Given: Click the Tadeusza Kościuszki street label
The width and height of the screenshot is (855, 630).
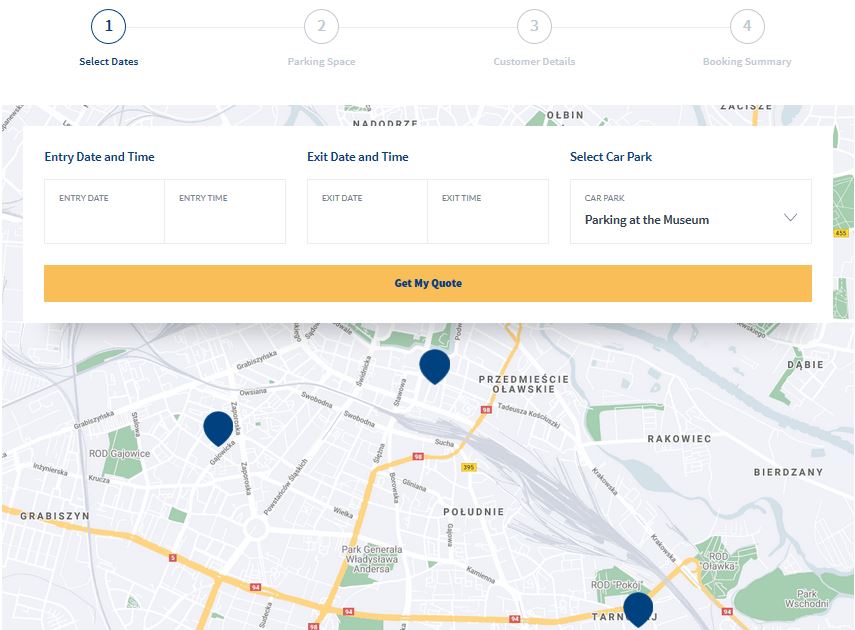Looking at the screenshot, I should (528, 416).
